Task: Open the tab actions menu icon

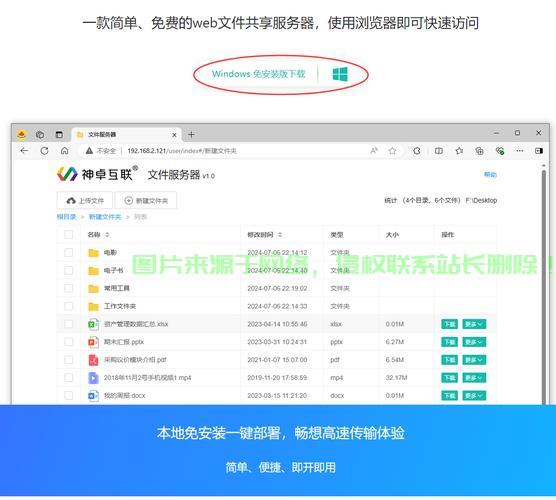Action: [59, 134]
